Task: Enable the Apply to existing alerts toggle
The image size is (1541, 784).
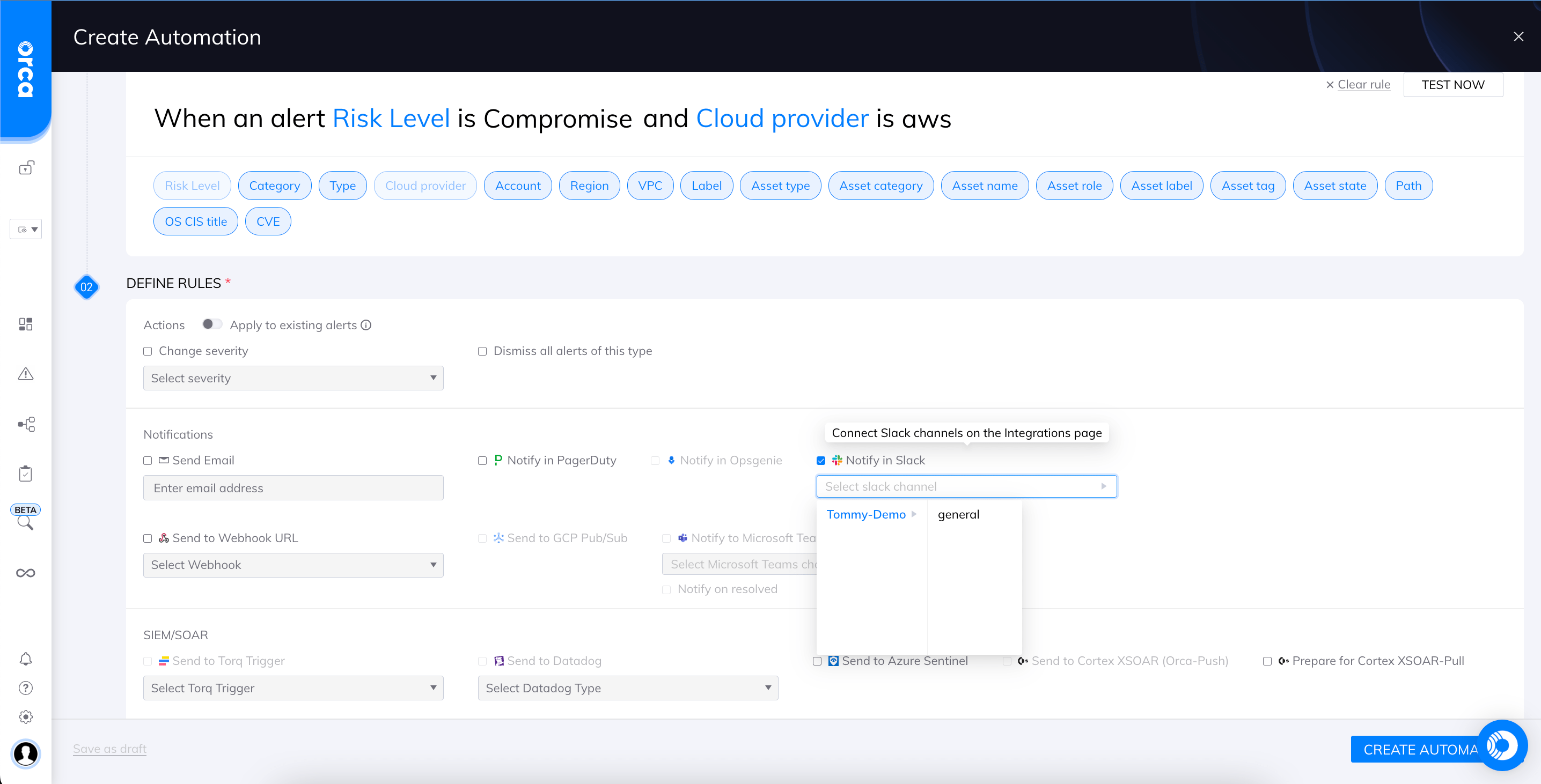Action: (212, 324)
